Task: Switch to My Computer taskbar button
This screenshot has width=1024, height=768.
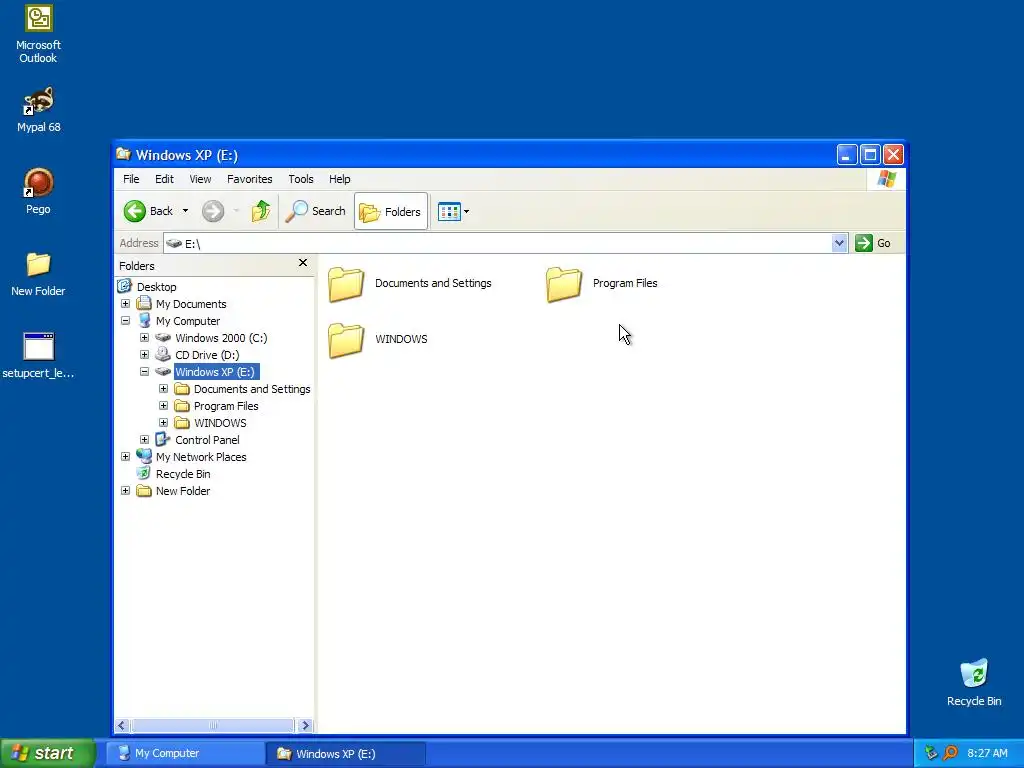Action: 185,754
